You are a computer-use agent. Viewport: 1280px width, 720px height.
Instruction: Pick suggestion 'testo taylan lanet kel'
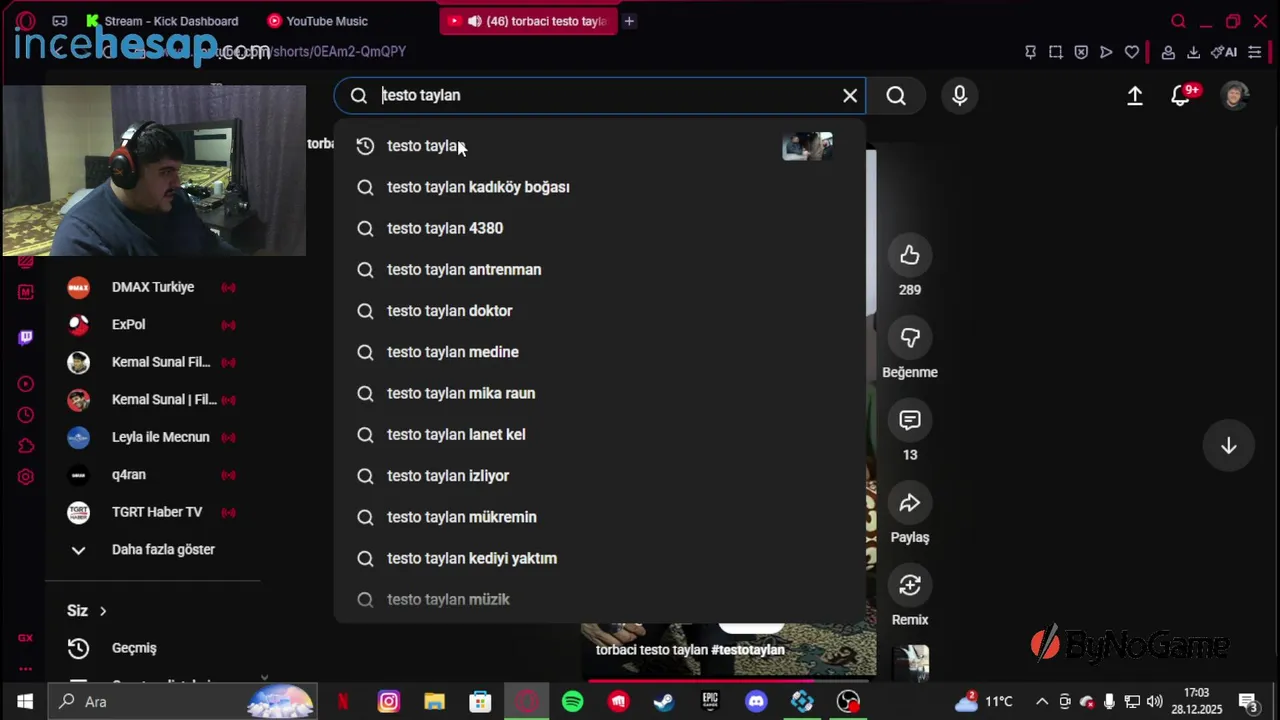[x=600, y=435]
